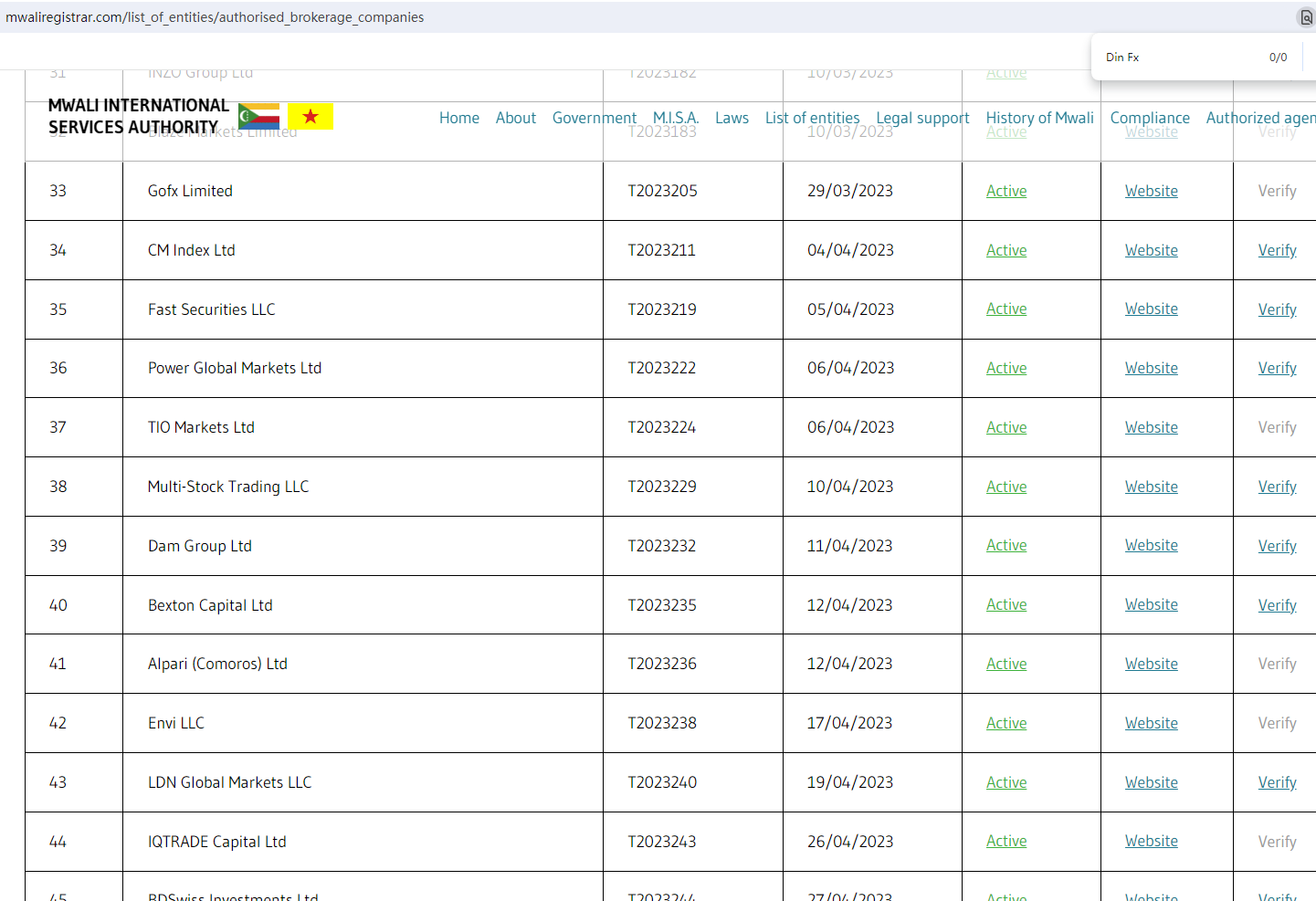
Task: Open the Government menu
Action: coord(594,118)
